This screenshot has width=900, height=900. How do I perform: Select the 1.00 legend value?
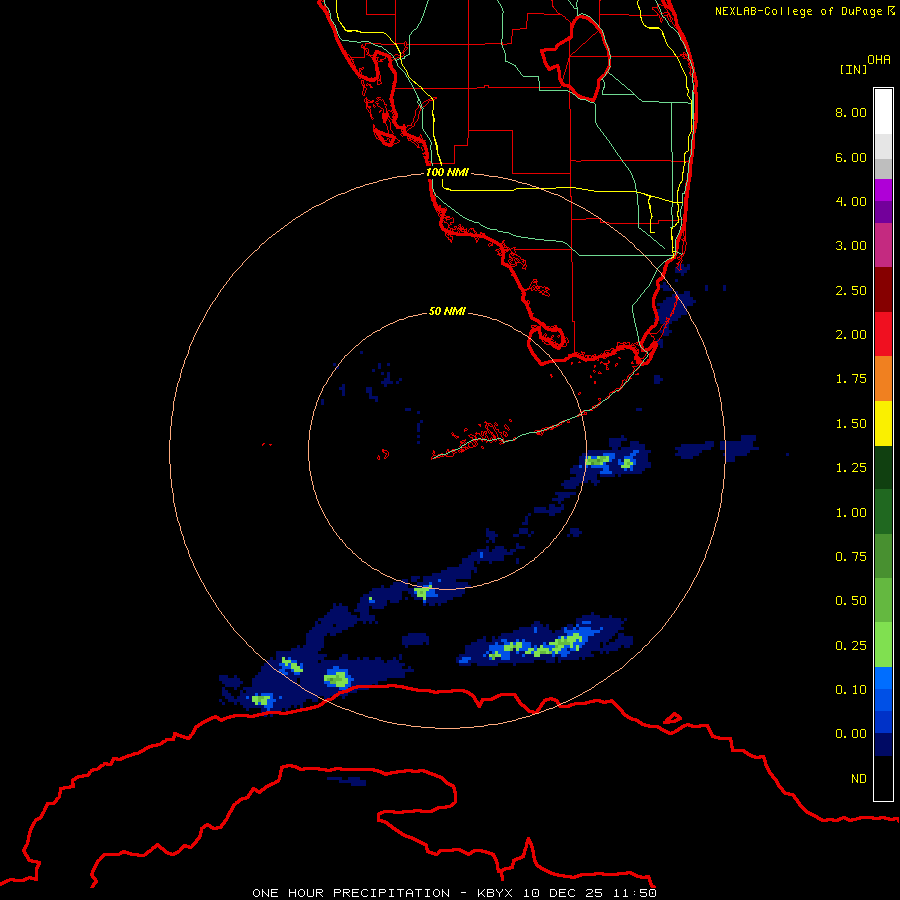(851, 513)
